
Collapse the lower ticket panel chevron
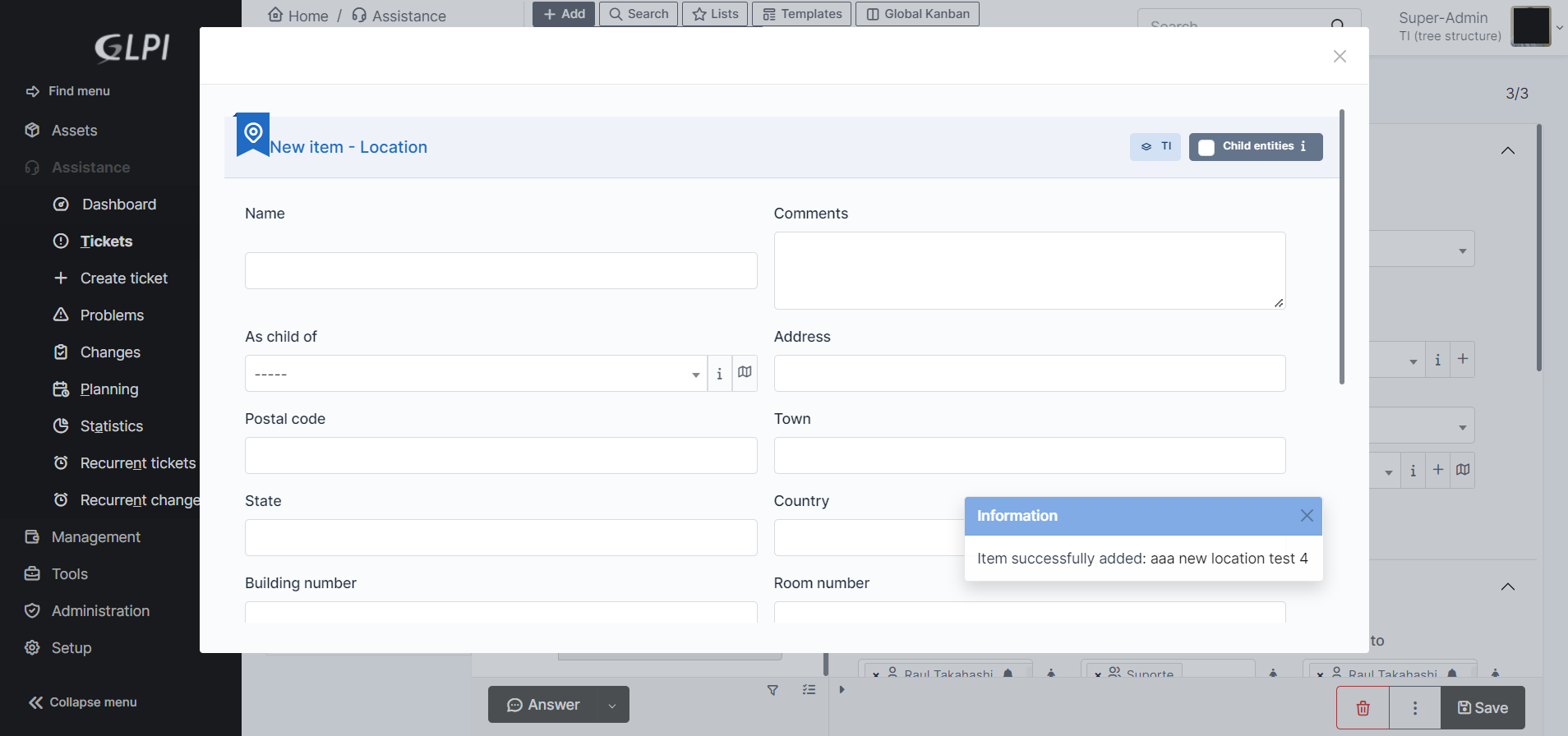pyautogui.click(x=1508, y=586)
